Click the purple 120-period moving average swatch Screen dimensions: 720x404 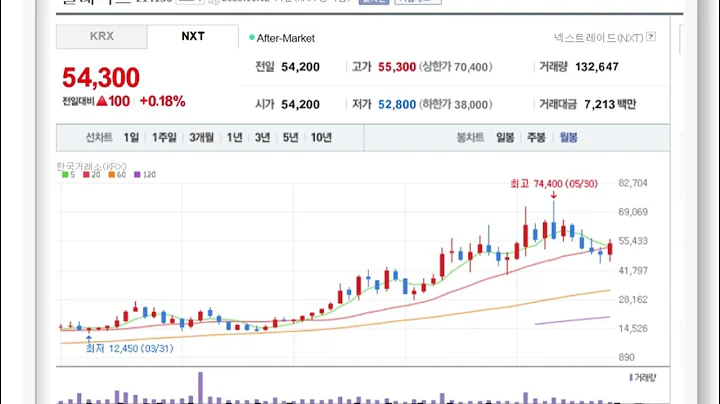tap(137, 174)
